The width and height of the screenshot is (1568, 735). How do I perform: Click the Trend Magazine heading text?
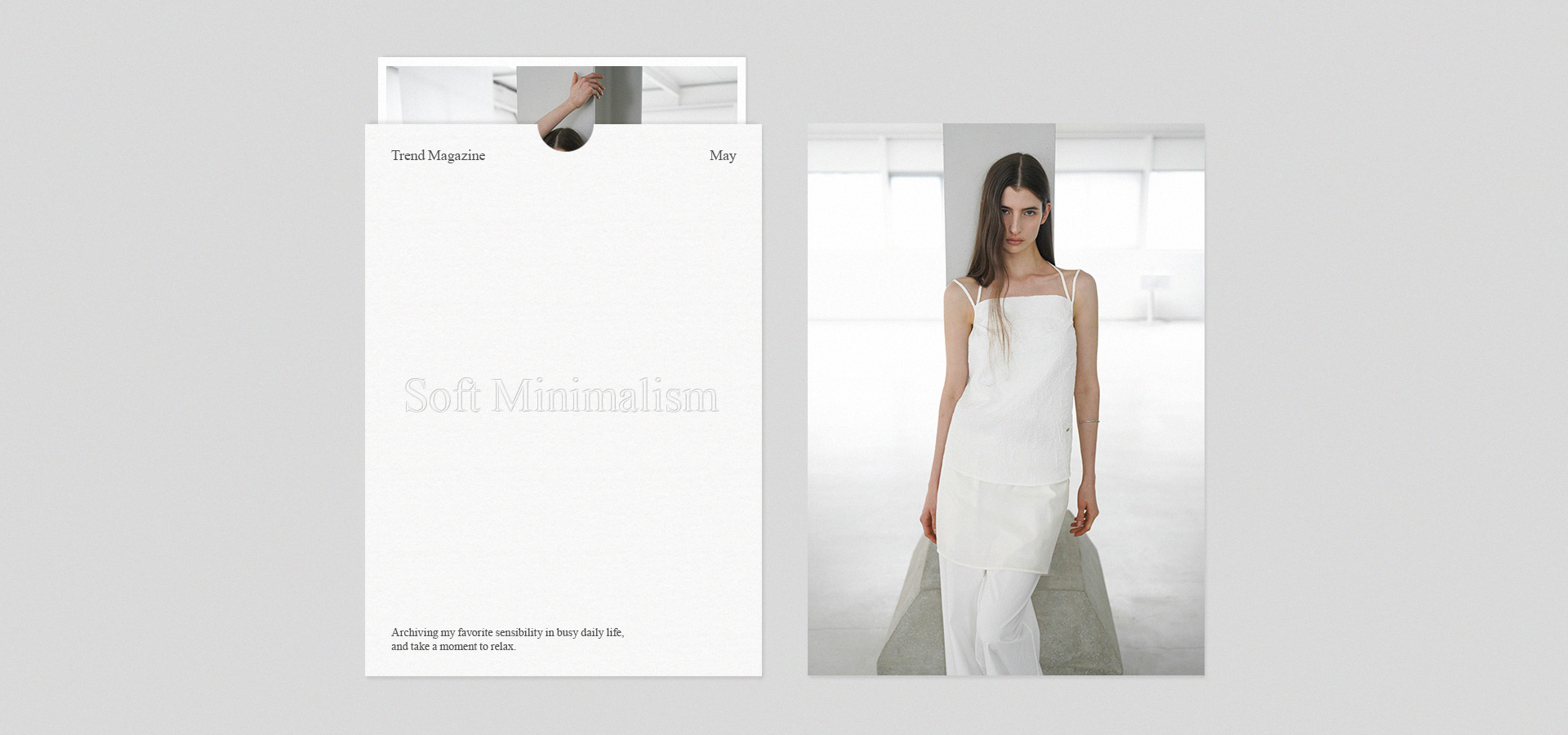(438, 156)
